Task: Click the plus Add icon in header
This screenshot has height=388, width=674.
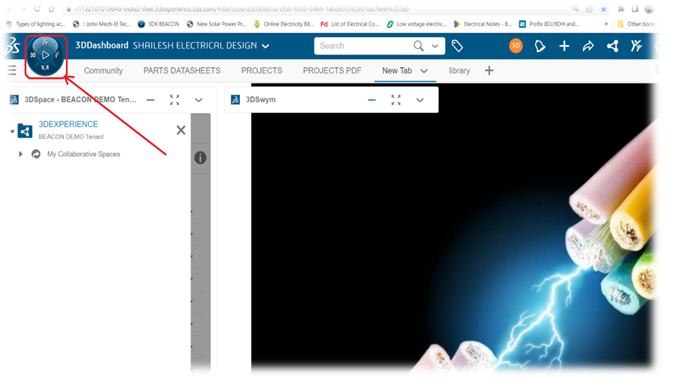Action: [x=564, y=46]
